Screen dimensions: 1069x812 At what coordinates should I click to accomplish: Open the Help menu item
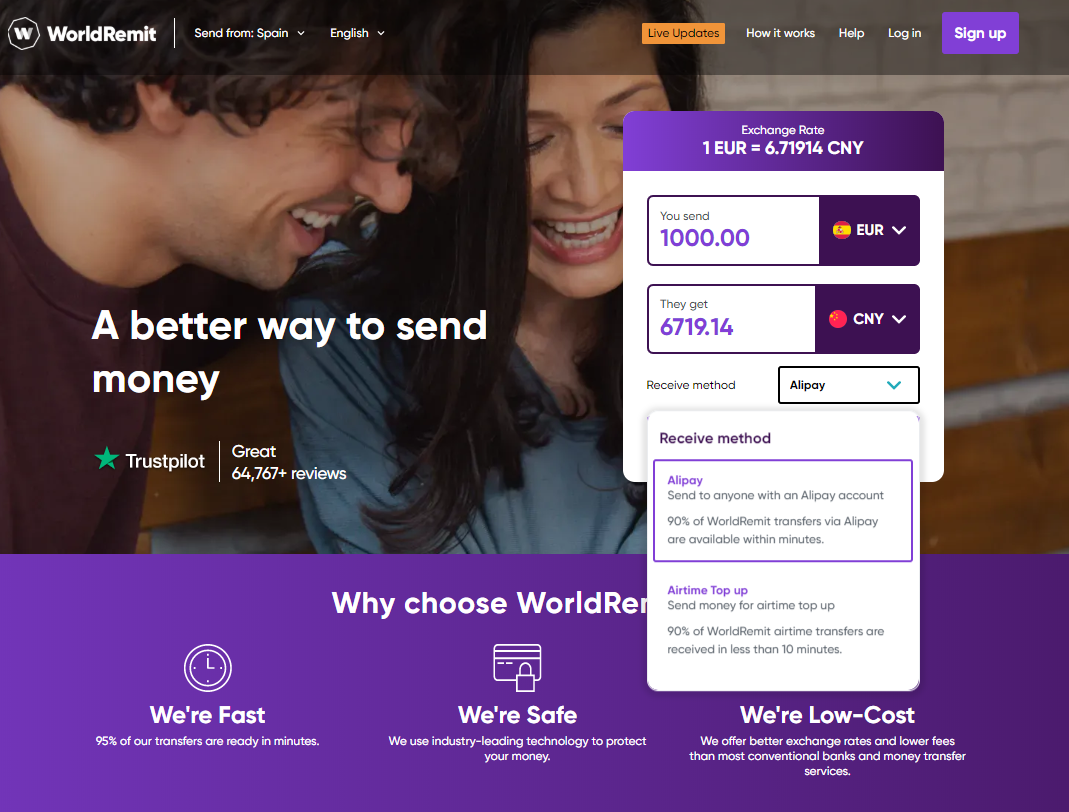pyautogui.click(x=851, y=33)
